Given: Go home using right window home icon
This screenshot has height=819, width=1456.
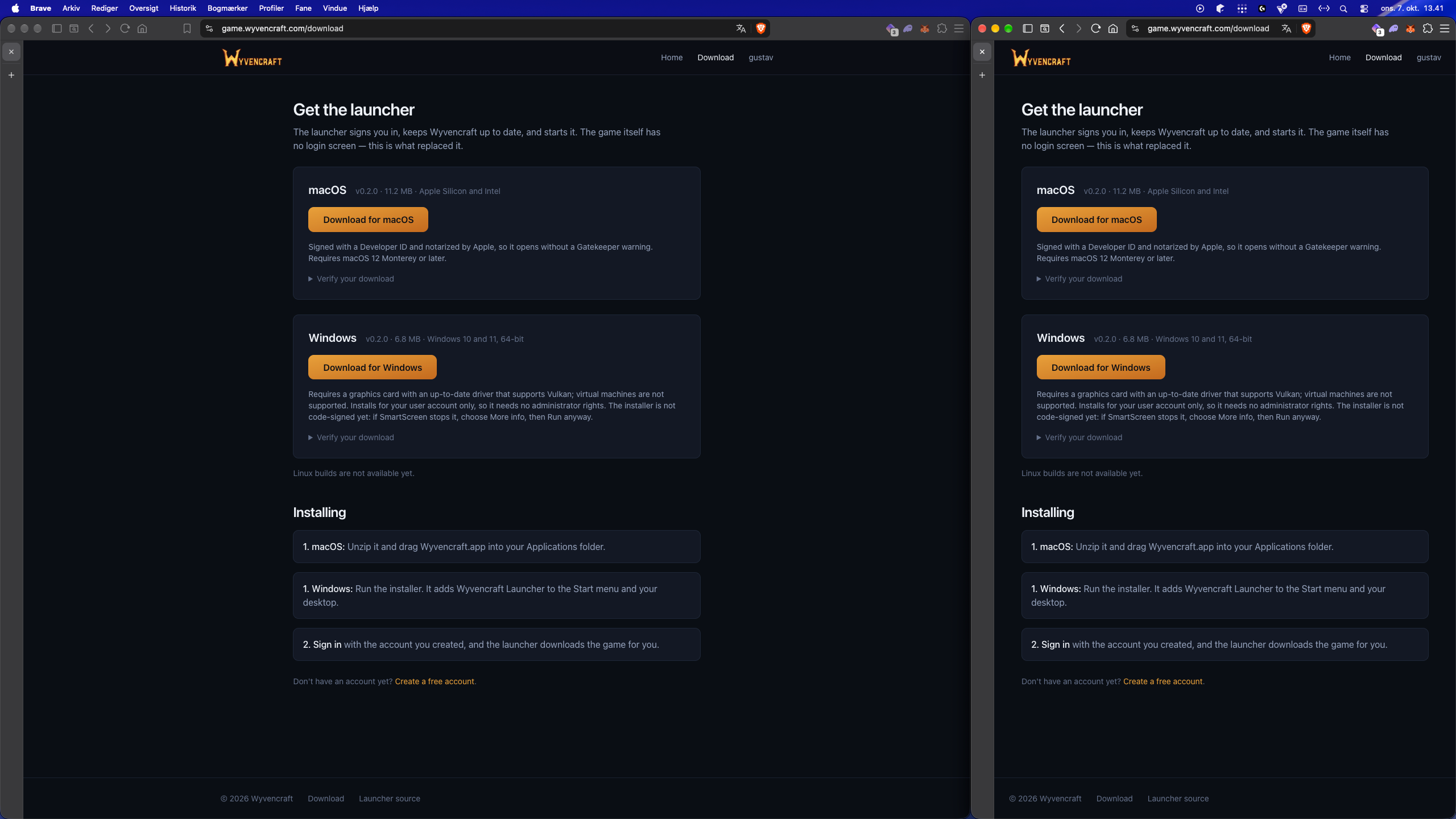Looking at the screenshot, I should [1113, 28].
